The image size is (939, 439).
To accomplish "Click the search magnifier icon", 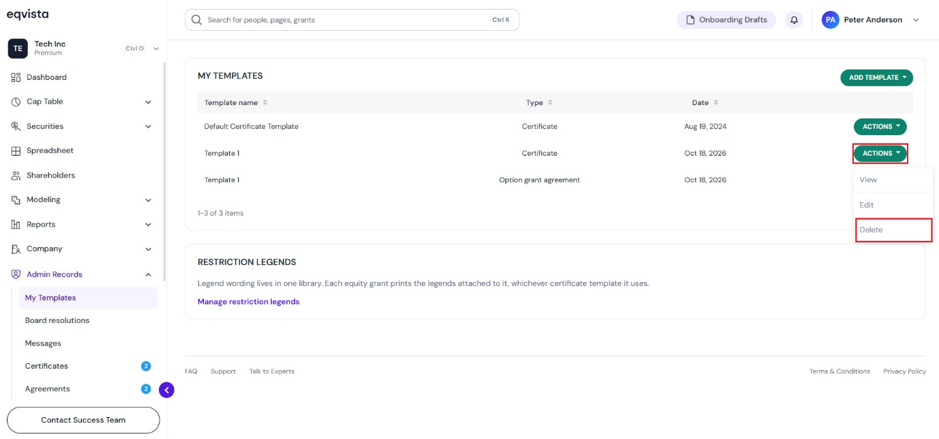I will tap(196, 20).
